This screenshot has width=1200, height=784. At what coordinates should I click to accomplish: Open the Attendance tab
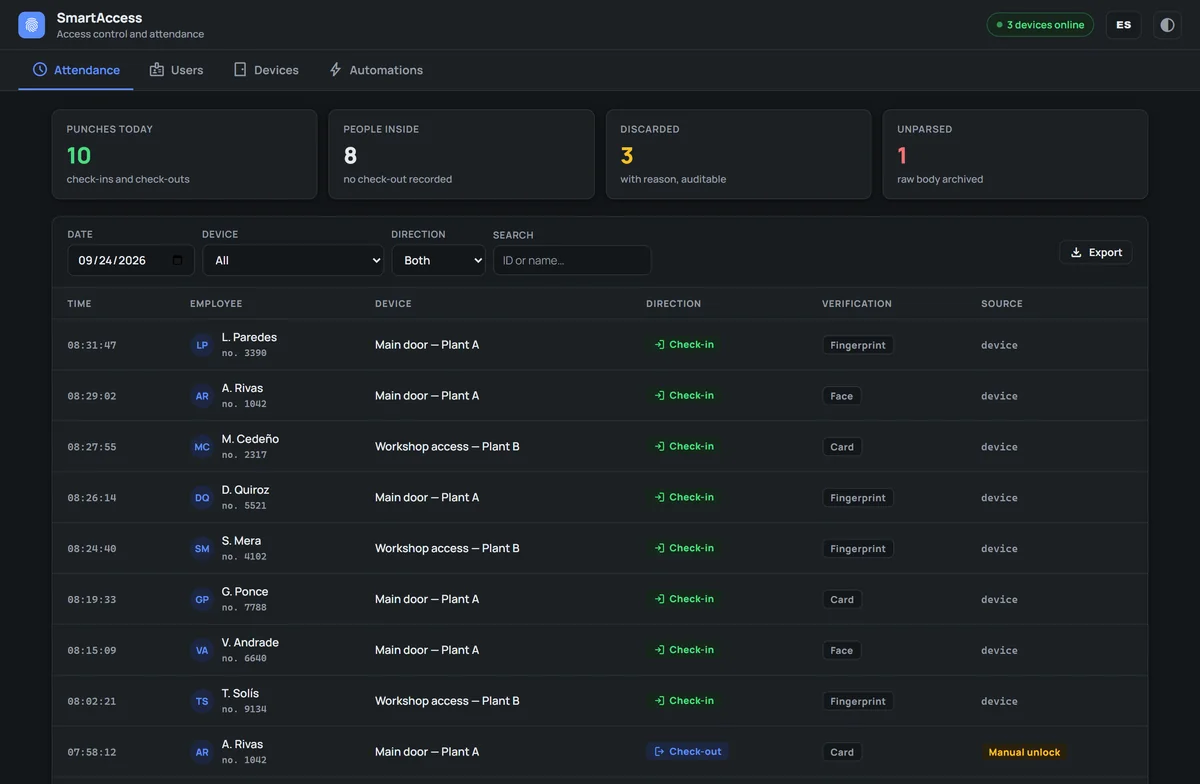pyautogui.click(x=76, y=70)
